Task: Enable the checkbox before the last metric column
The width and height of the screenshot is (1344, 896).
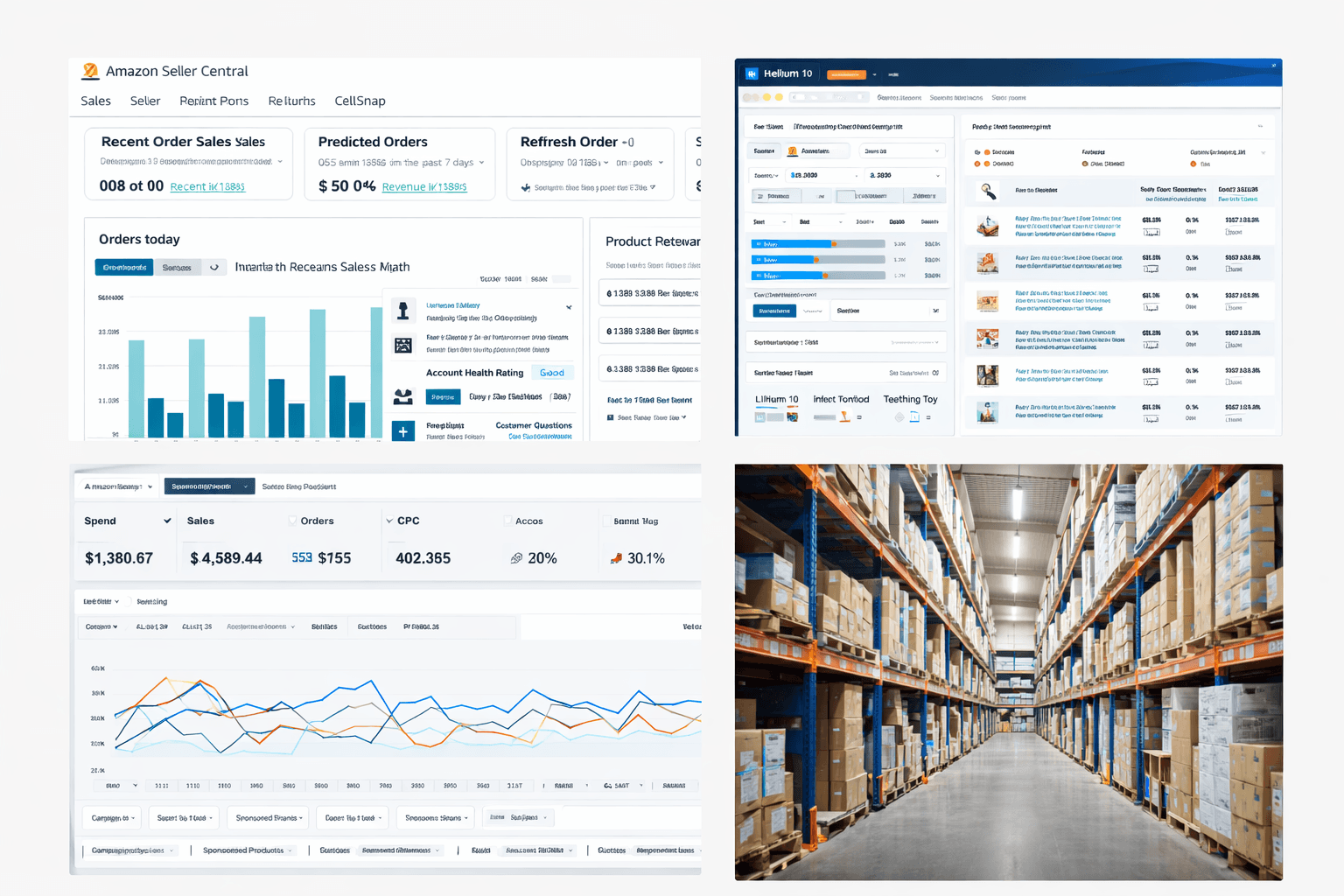Action: [606, 521]
